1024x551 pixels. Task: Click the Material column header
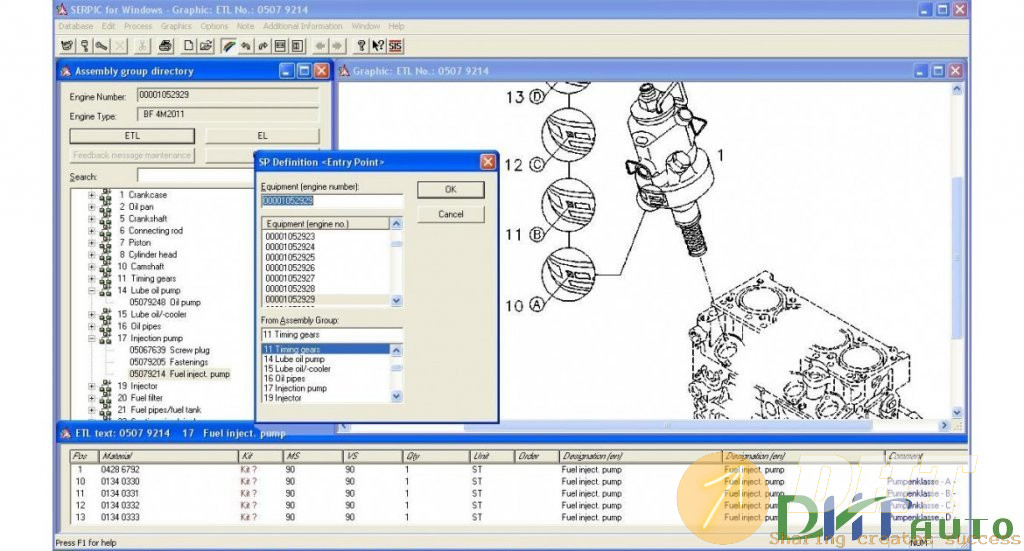tap(168, 456)
